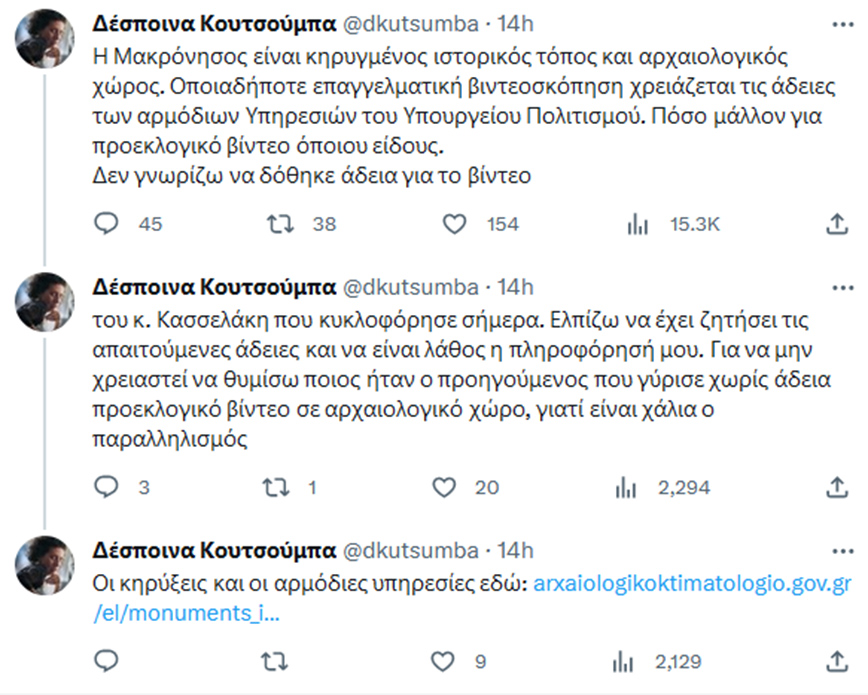Open the @dkutsumba handle in the first tweet
Screen dimensions: 868x695
coord(411,23)
